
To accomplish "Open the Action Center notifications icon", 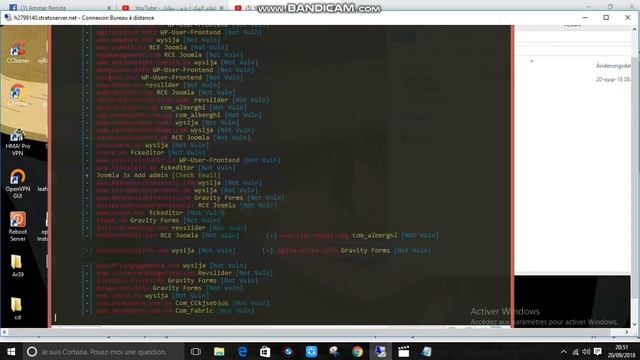I will 598,351.
